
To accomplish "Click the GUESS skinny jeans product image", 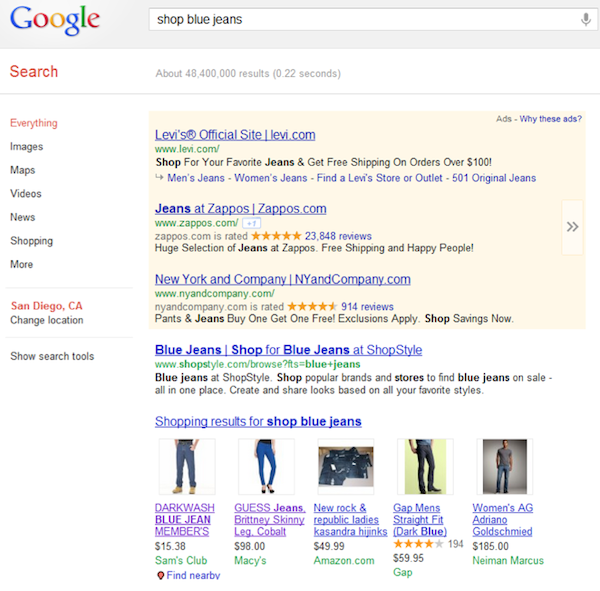I will (266, 467).
